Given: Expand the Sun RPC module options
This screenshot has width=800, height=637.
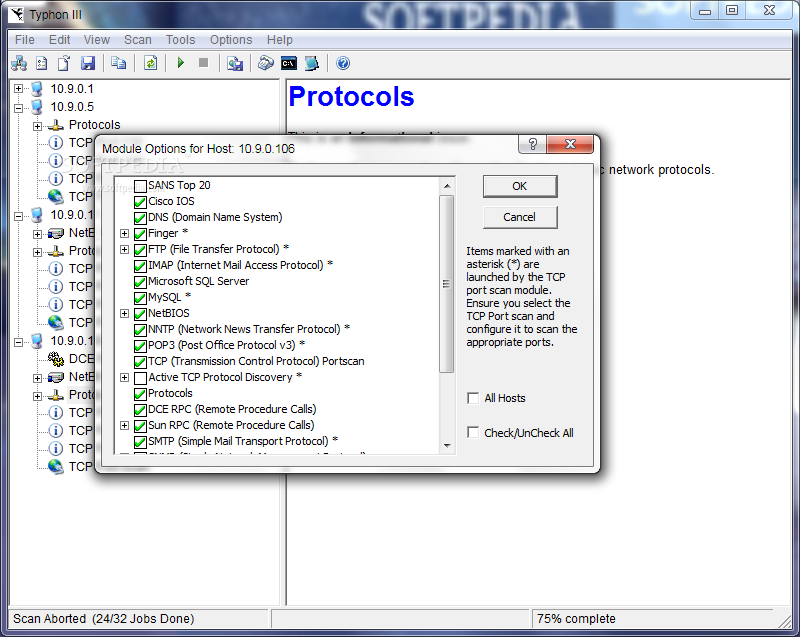Looking at the screenshot, I should [124, 425].
